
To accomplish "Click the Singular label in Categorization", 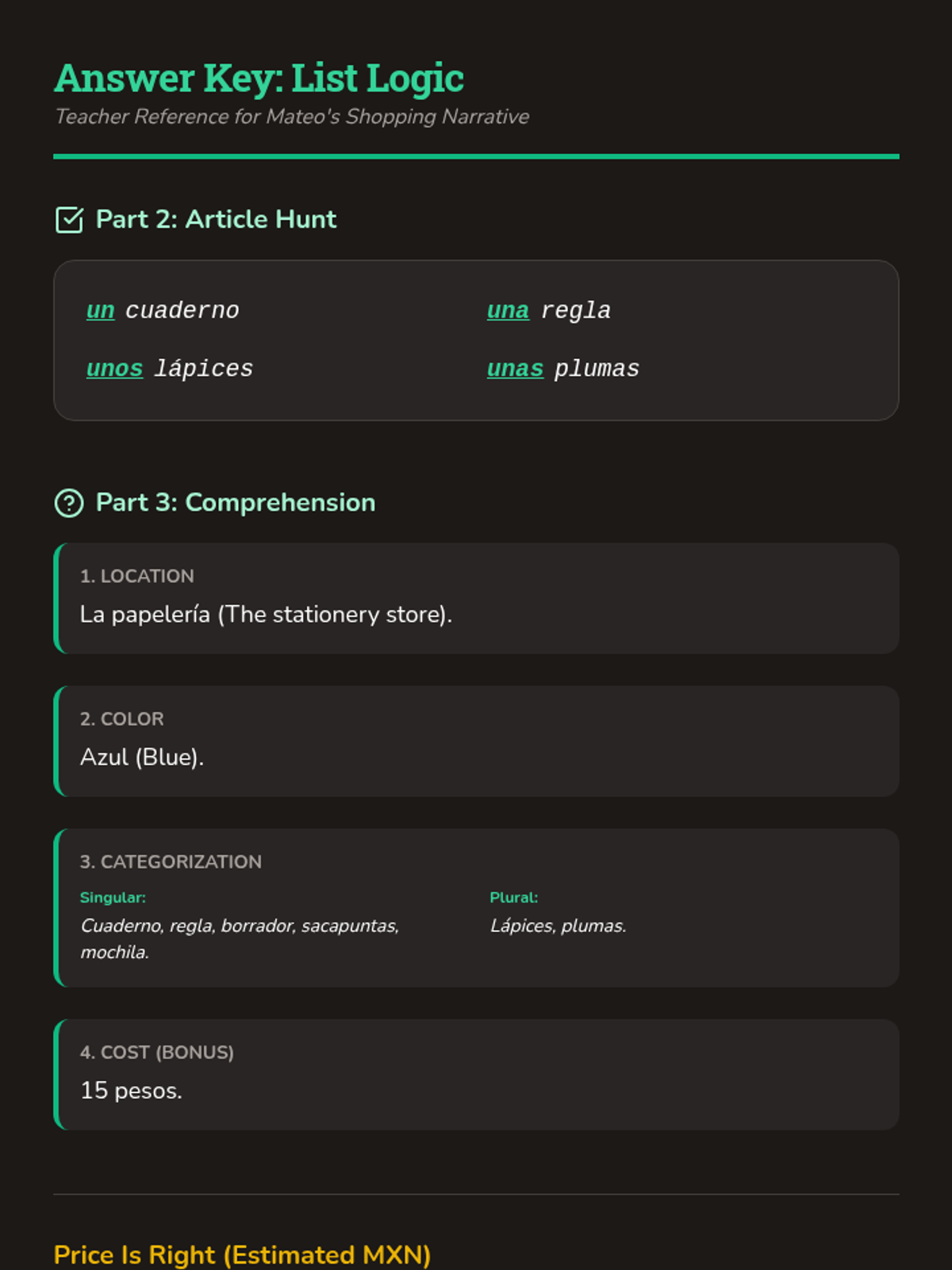I will (x=113, y=898).
